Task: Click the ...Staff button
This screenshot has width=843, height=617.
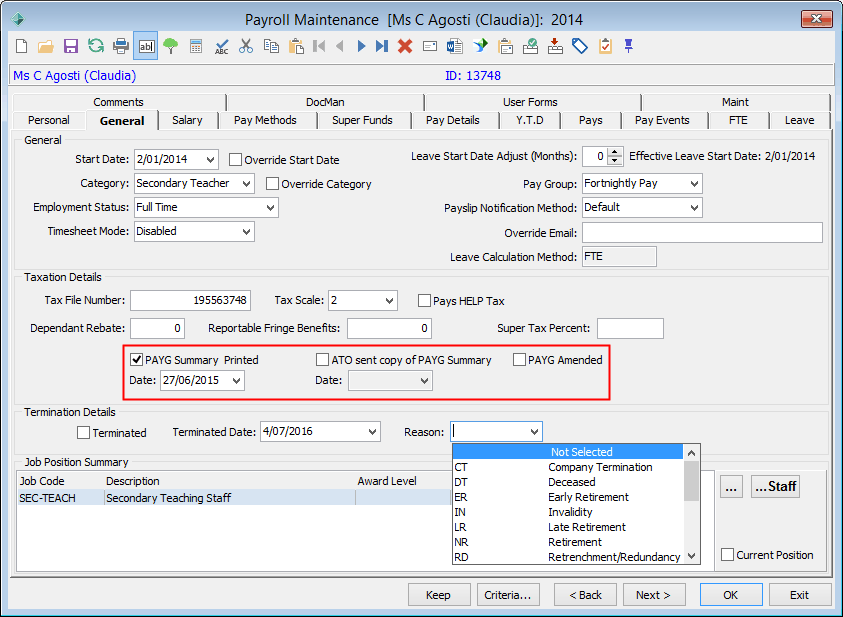Action: (x=775, y=486)
